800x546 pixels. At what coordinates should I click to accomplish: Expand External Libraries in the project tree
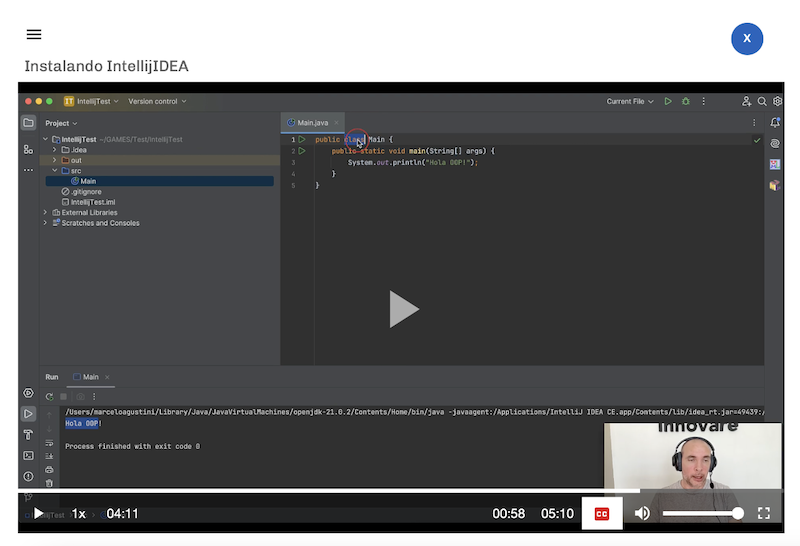[x=45, y=212]
